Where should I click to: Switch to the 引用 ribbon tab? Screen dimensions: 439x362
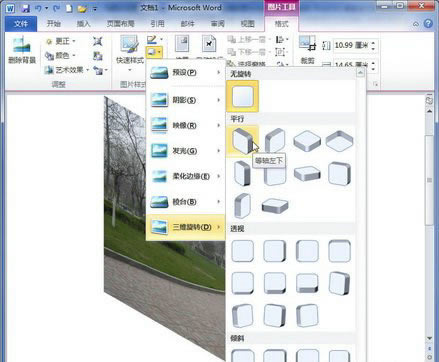point(157,24)
